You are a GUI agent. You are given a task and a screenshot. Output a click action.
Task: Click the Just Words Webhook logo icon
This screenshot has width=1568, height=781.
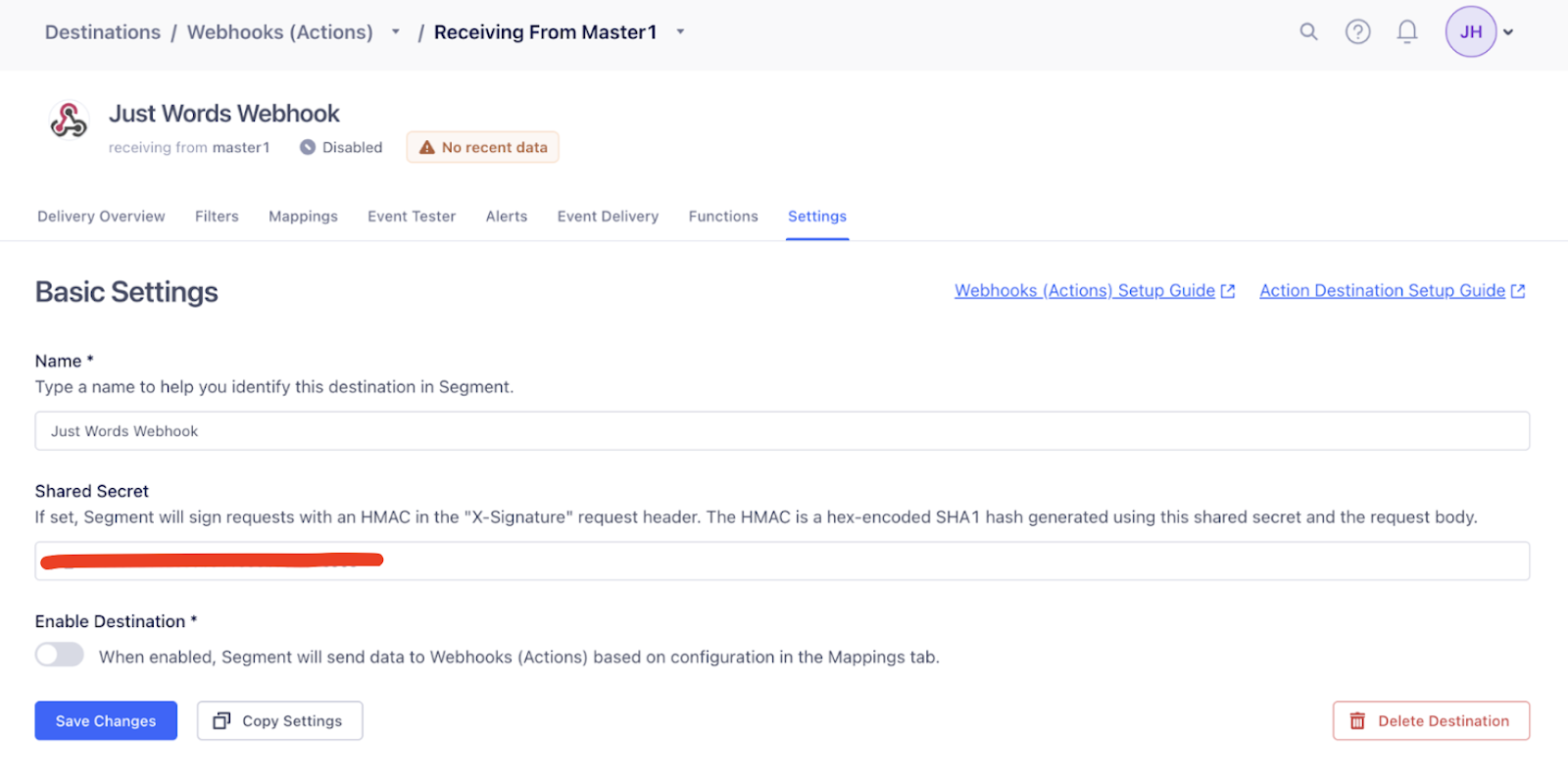coord(69,121)
